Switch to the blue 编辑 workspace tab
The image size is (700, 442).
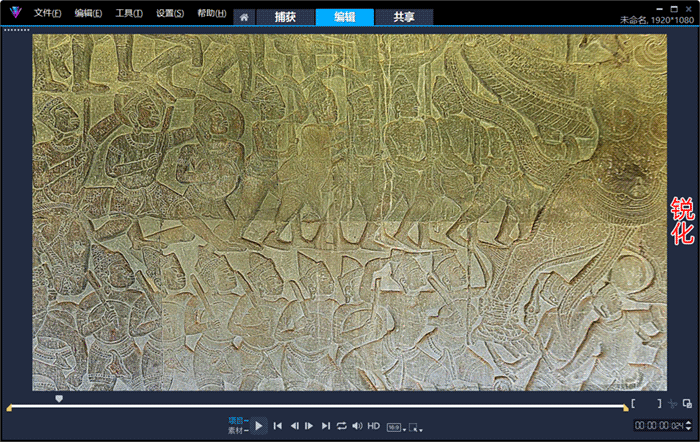344,17
